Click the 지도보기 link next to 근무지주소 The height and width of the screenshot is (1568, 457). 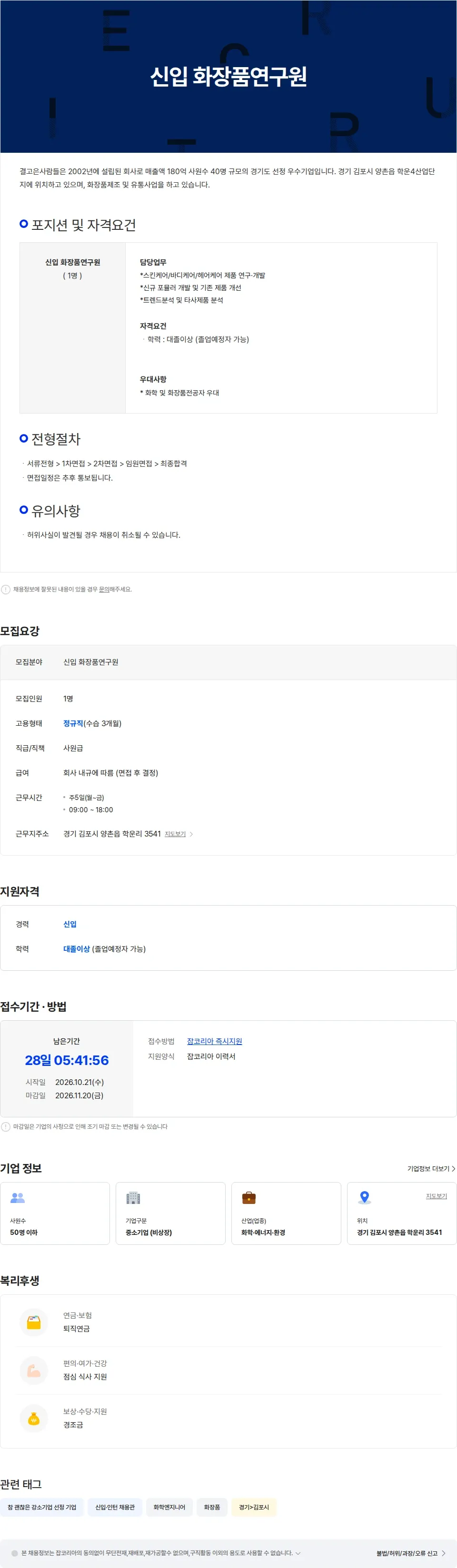coord(175,834)
